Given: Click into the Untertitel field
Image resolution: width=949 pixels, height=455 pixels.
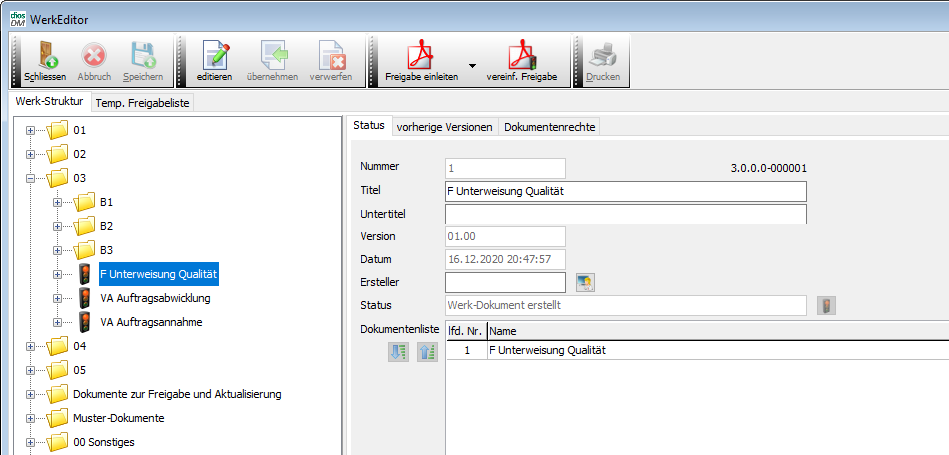Looking at the screenshot, I should [x=625, y=213].
